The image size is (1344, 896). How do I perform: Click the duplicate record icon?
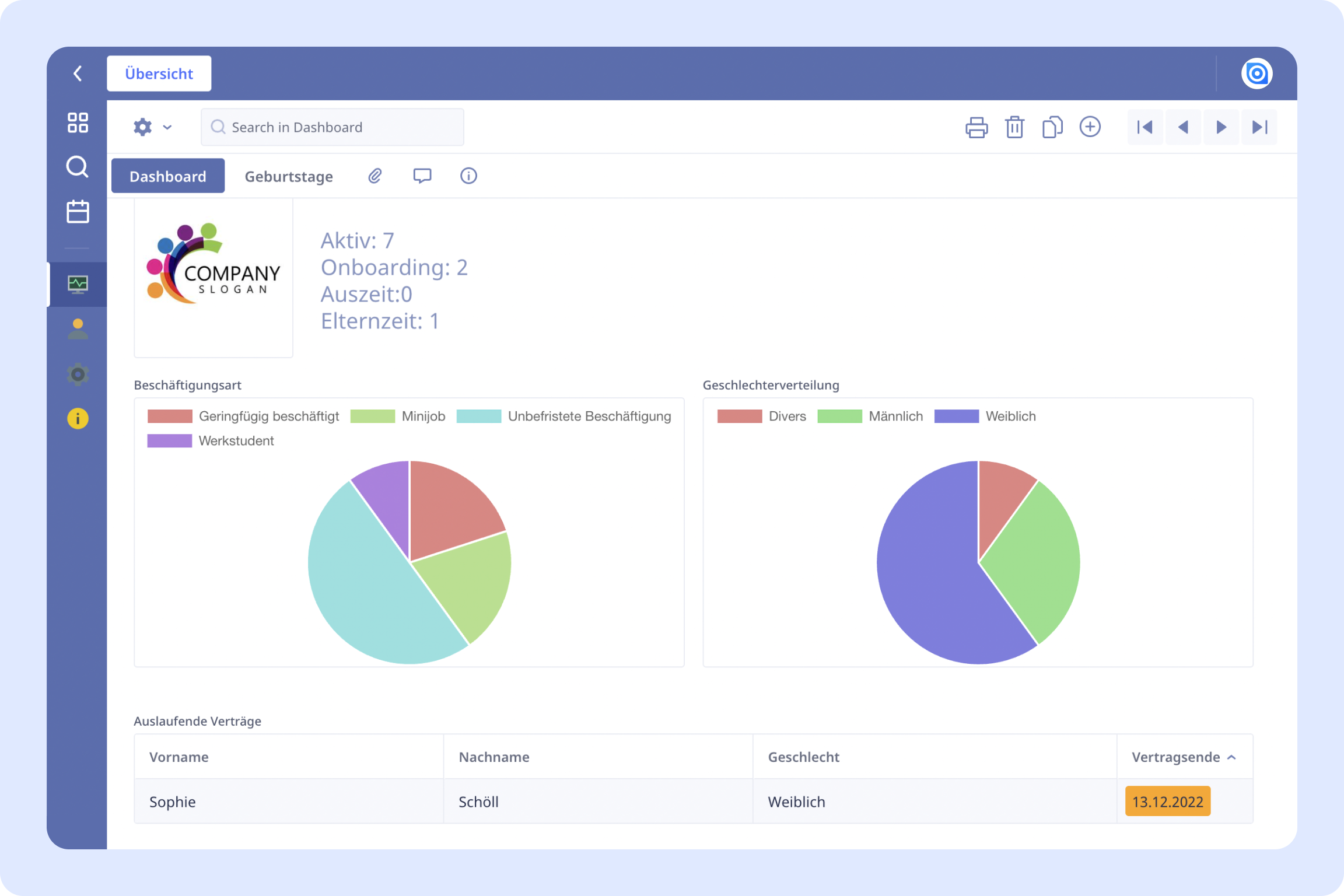1052,127
